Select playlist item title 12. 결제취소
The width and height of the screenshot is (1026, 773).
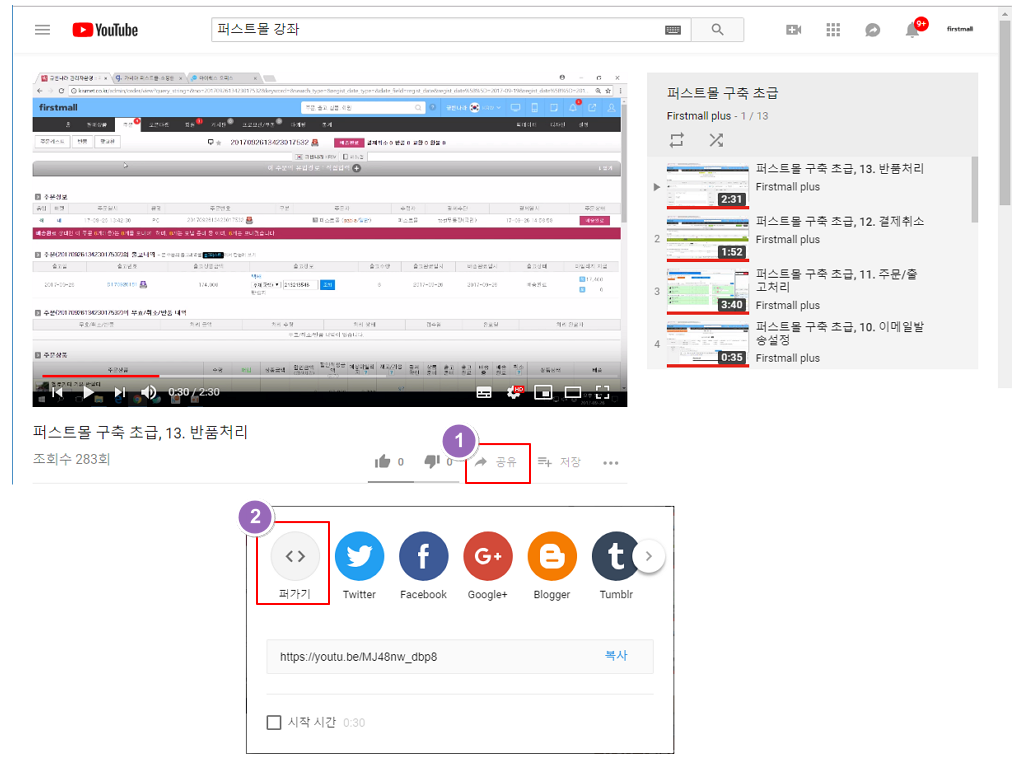click(840, 222)
